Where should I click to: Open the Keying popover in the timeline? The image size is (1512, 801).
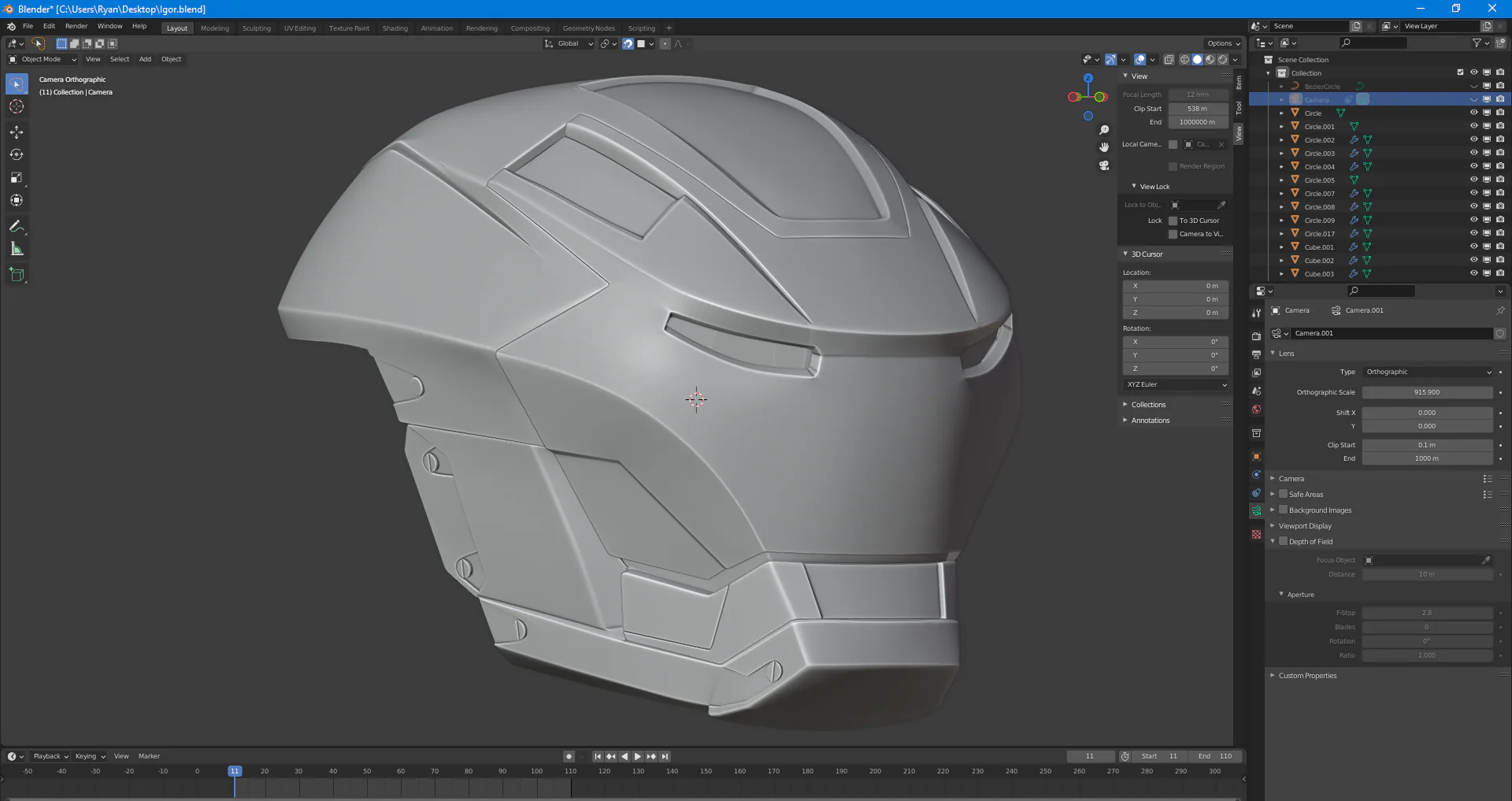pos(90,756)
